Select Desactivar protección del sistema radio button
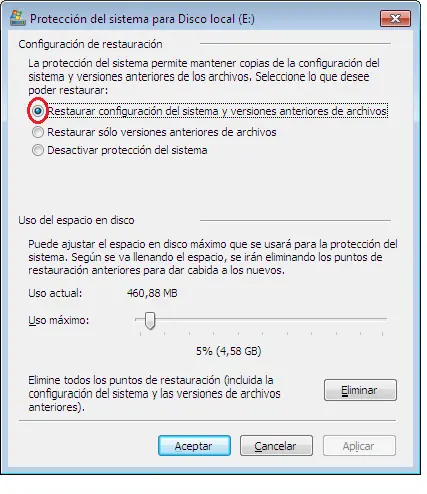The height and width of the screenshot is (494, 427). 38,150
